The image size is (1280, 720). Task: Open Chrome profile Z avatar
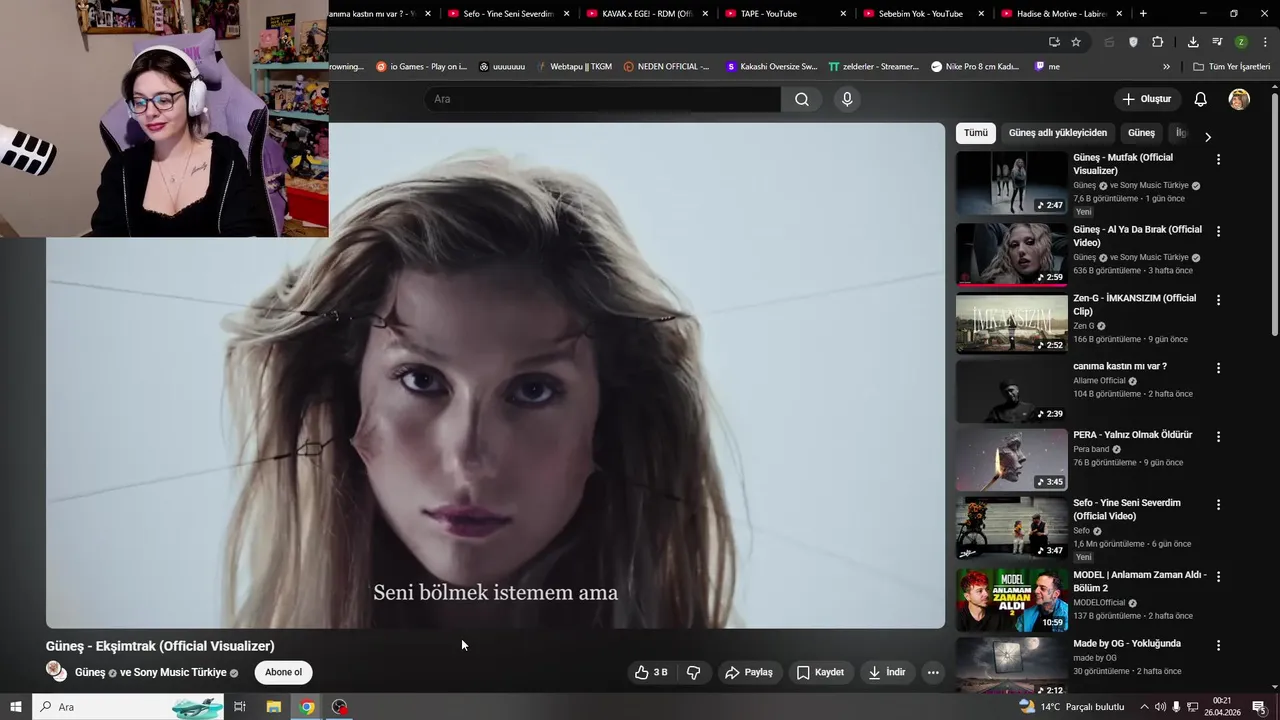[1241, 42]
